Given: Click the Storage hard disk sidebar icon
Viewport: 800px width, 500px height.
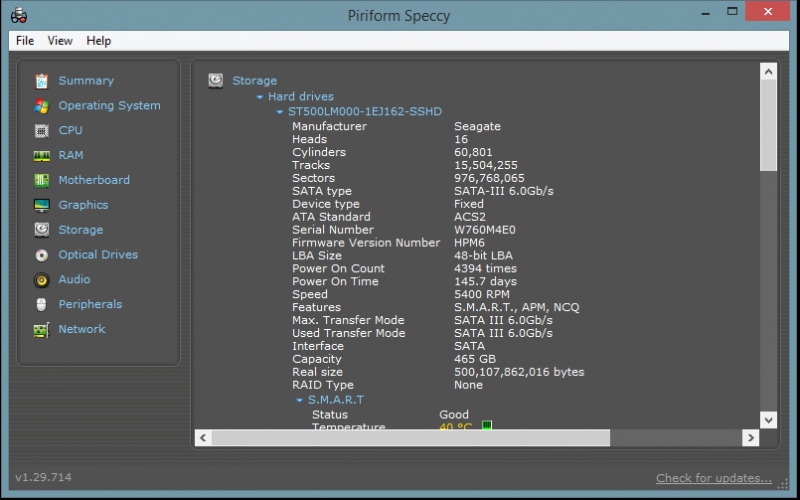Looking at the screenshot, I should [41, 230].
